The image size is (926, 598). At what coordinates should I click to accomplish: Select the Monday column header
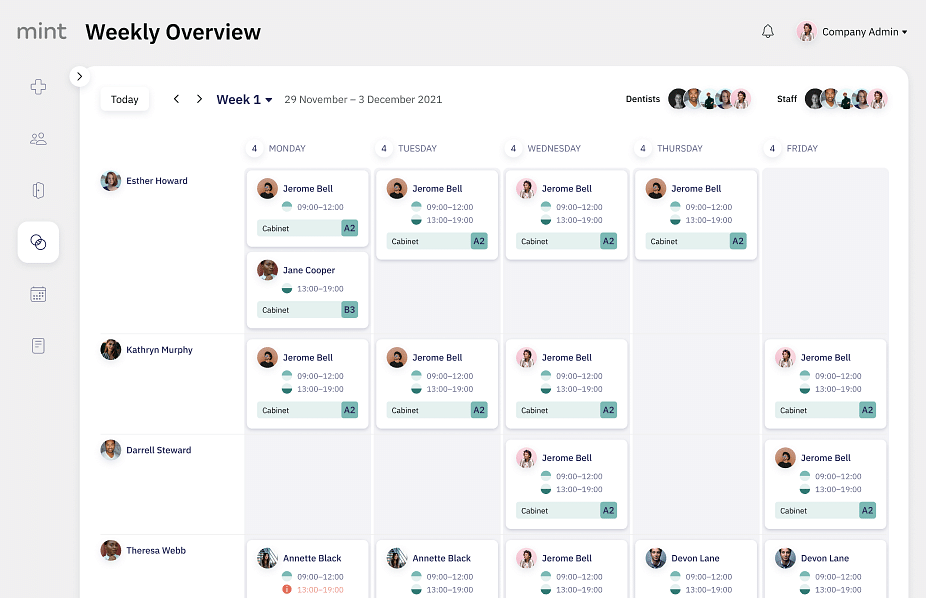click(287, 148)
